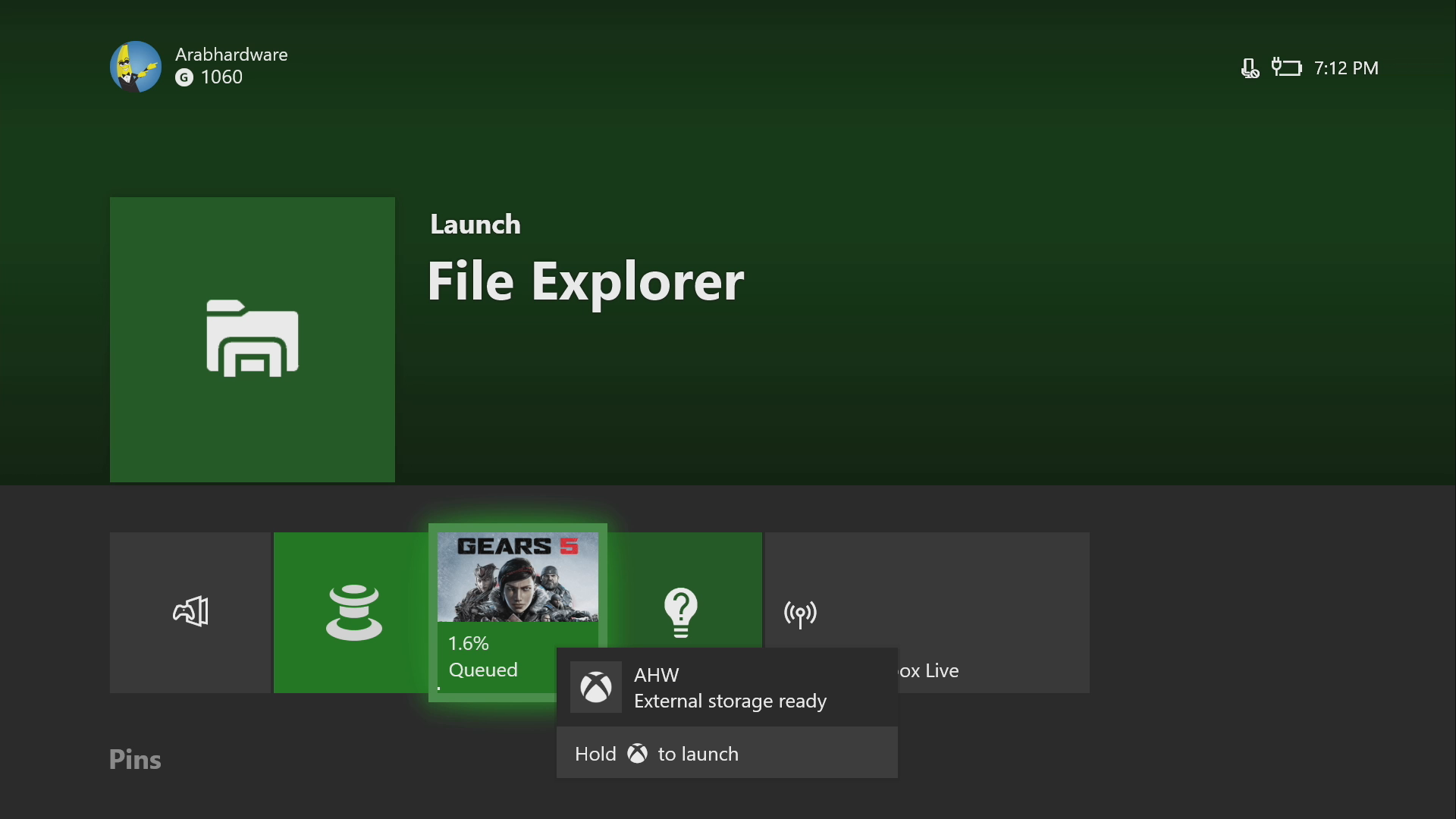Click the Gamerscore G badge icon
The height and width of the screenshot is (819, 1456).
(184, 77)
